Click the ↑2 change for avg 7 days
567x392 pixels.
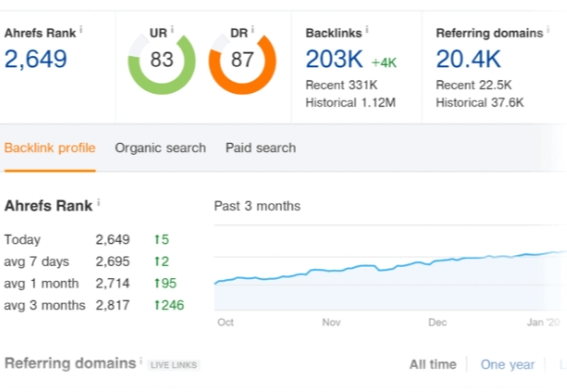(x=162, y=261)
